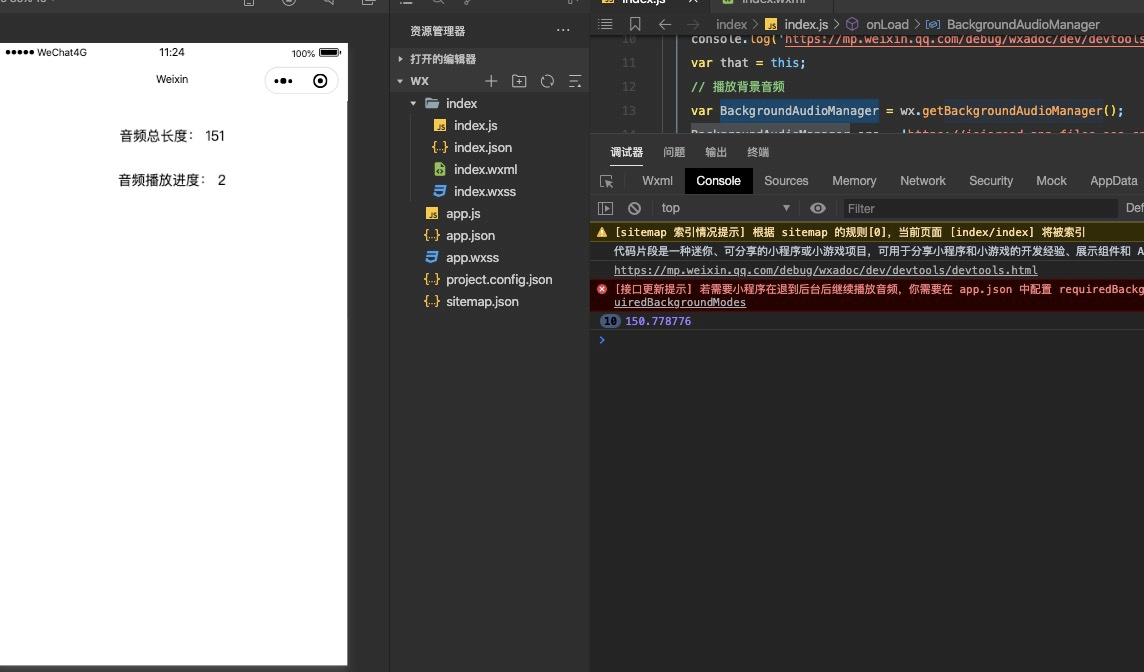The height and width of the screenshot is (672, 1144).
Task: Open the simulator capsule menu (three dots)
Action: (283, 81)
